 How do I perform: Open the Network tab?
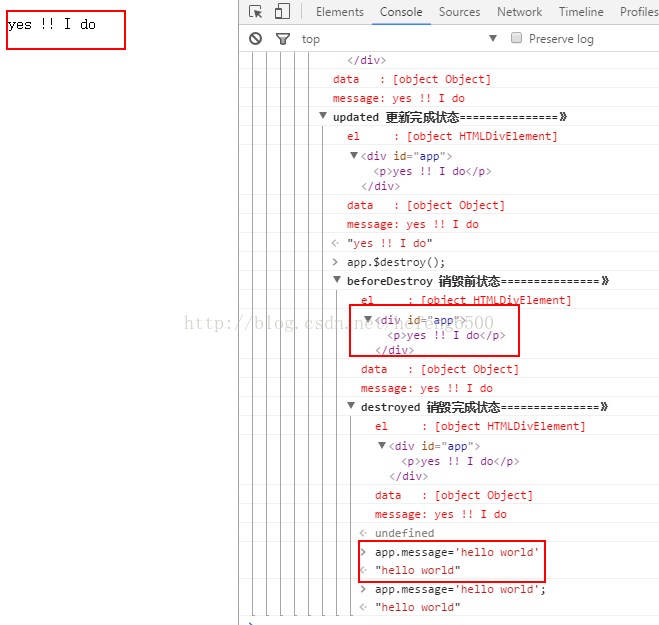(519, 12)
